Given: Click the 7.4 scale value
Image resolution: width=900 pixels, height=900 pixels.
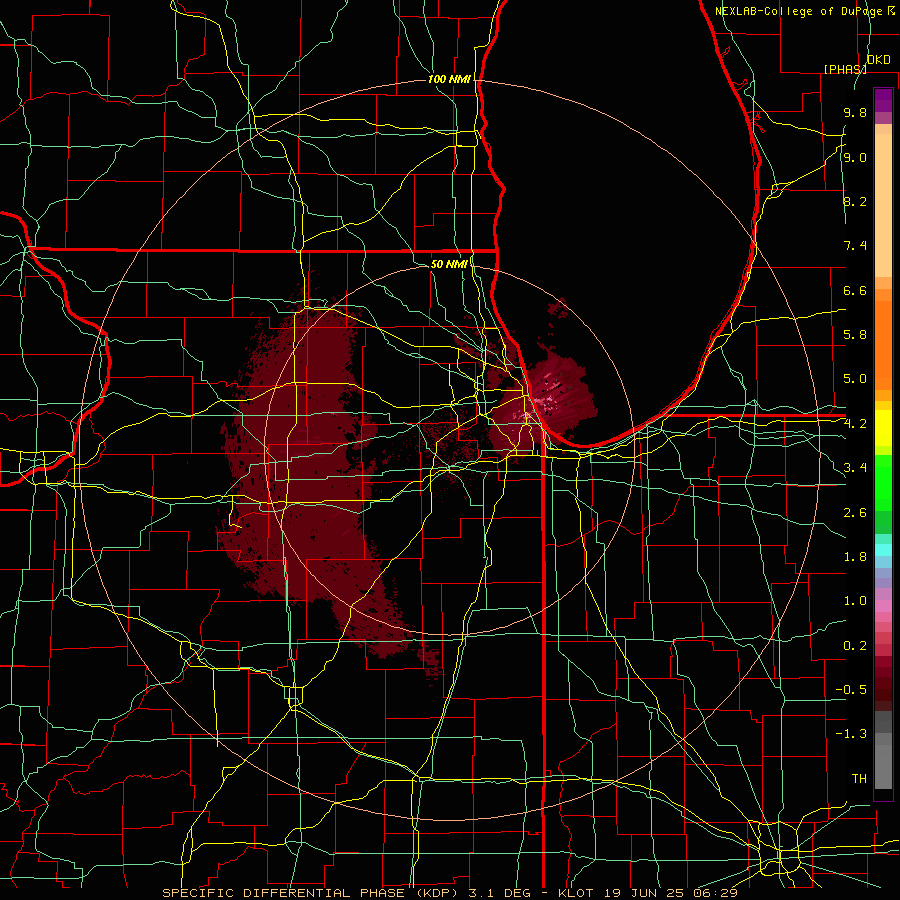Looking at the screenshot, I should tap(855, 246).
